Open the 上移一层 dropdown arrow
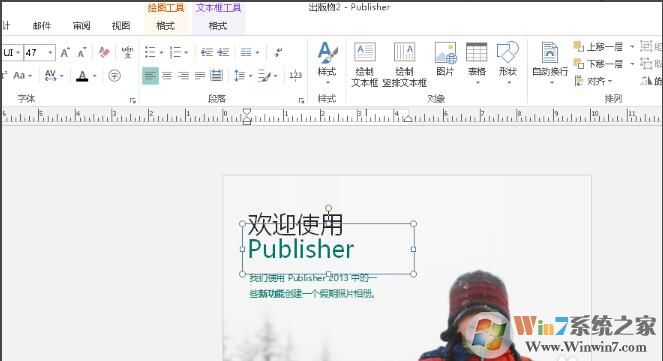The width and height of the screenshot is (663, 361). (x=632, y=46)
